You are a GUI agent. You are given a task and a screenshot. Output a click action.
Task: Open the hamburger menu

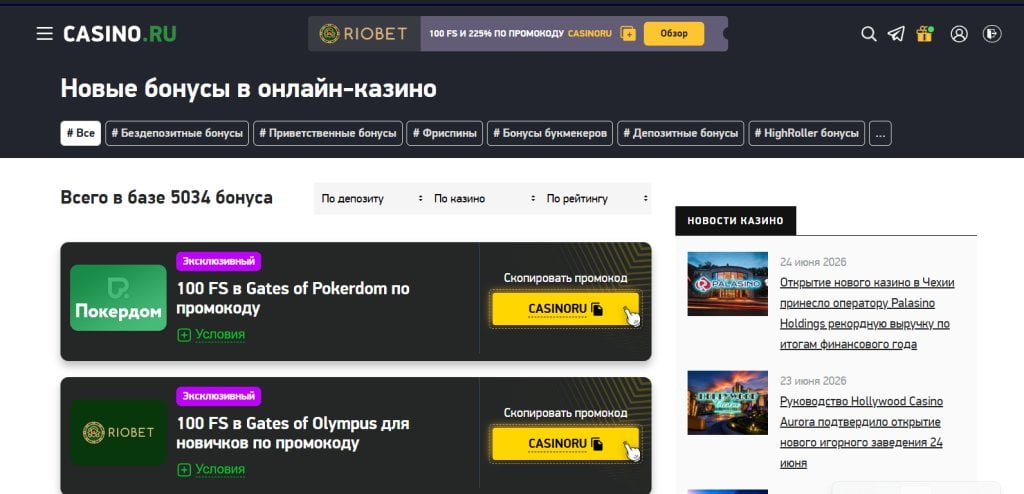pos(44,34)
